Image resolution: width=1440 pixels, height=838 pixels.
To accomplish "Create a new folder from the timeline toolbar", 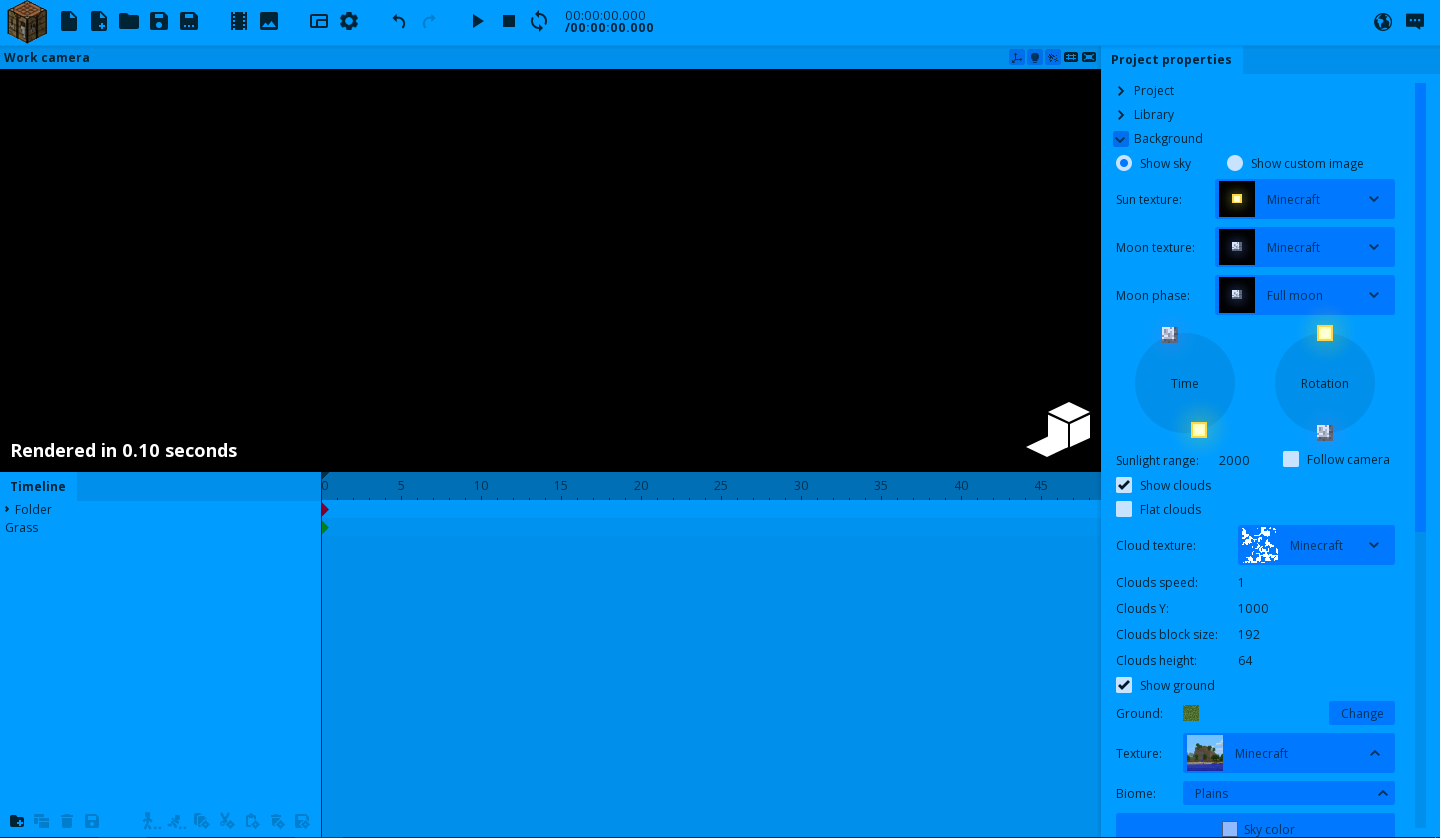I will 16,820.
